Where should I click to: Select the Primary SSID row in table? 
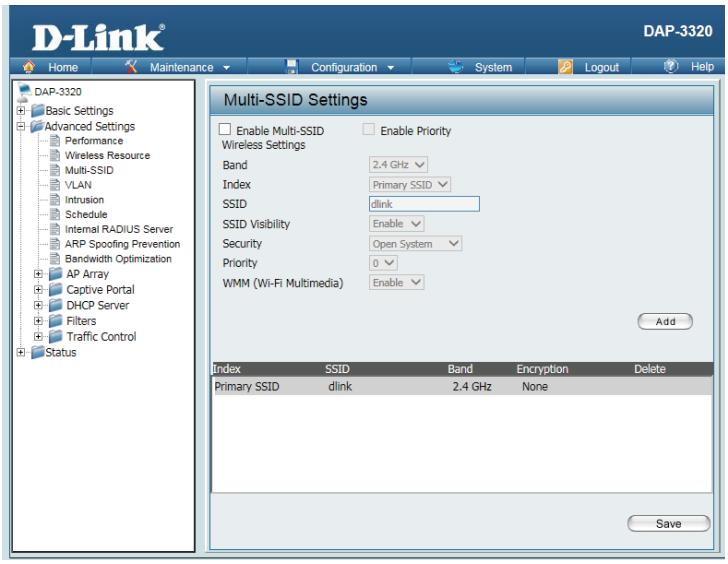(x=462, y=386)
